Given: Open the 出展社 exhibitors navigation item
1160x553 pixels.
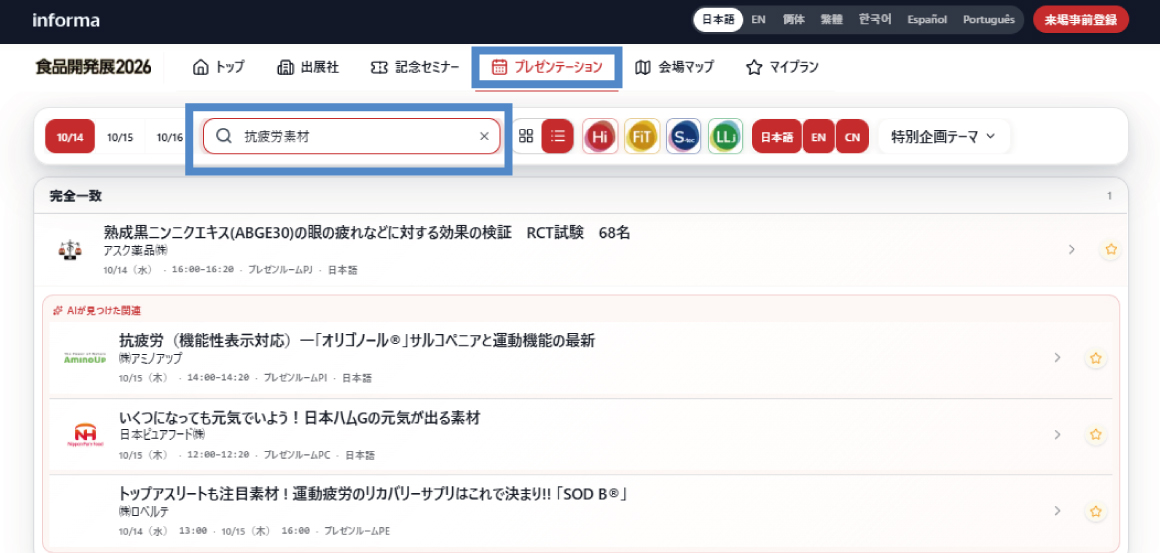Looking at the screenshot, I should click(x=308, y=67).
